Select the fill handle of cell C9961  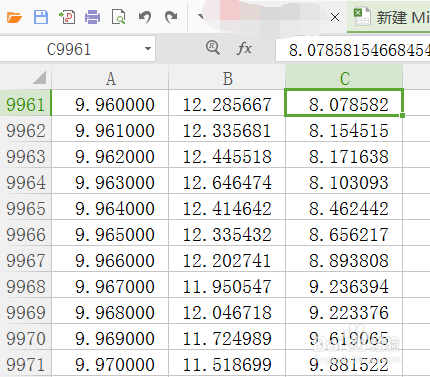coord(403,115)
